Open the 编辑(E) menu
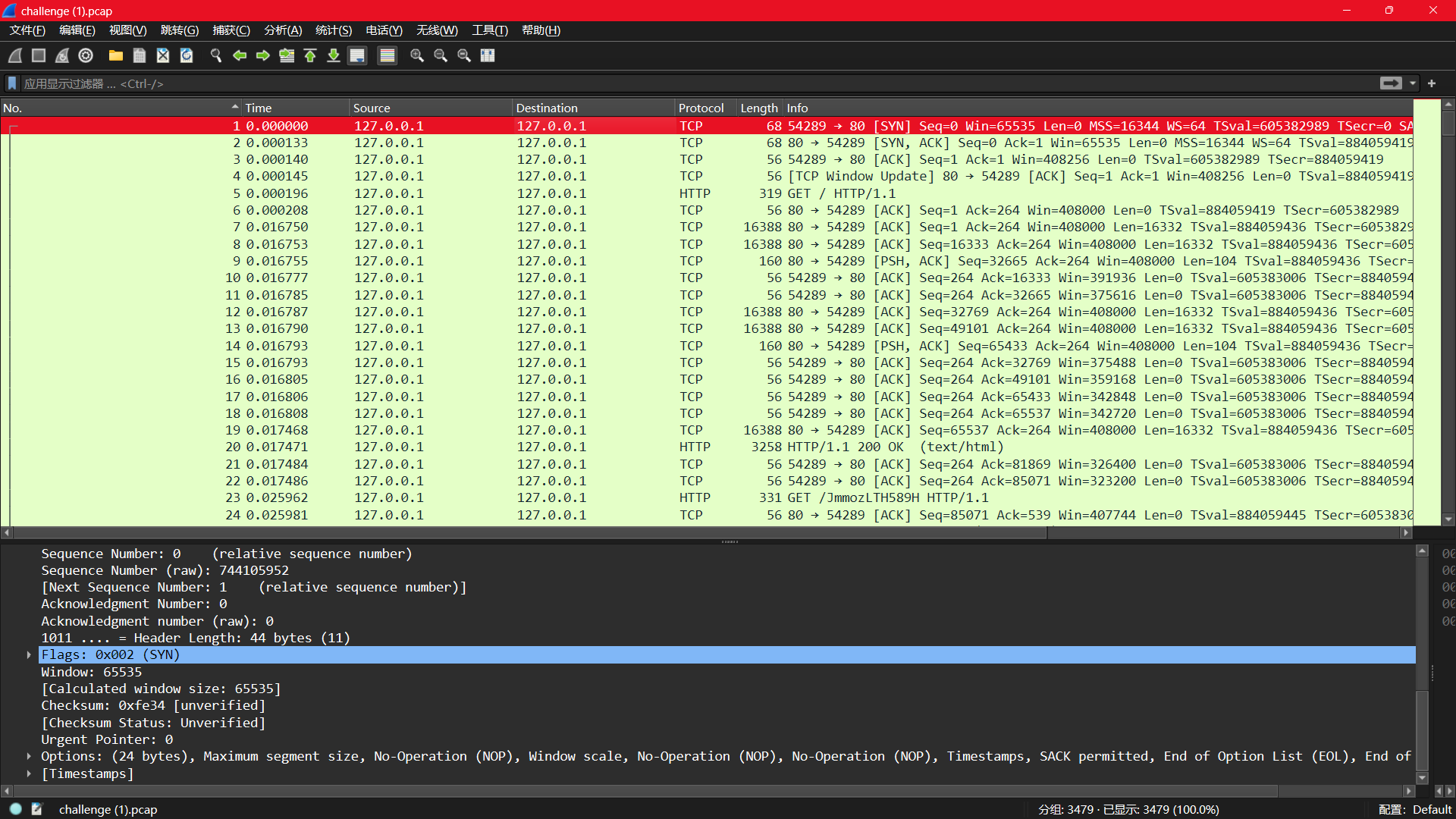Viewport: 1456px width, 819px height. tap(77, 30)
